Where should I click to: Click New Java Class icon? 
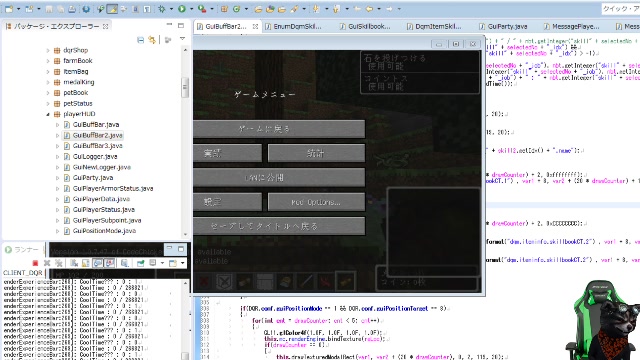pos(237,9)
